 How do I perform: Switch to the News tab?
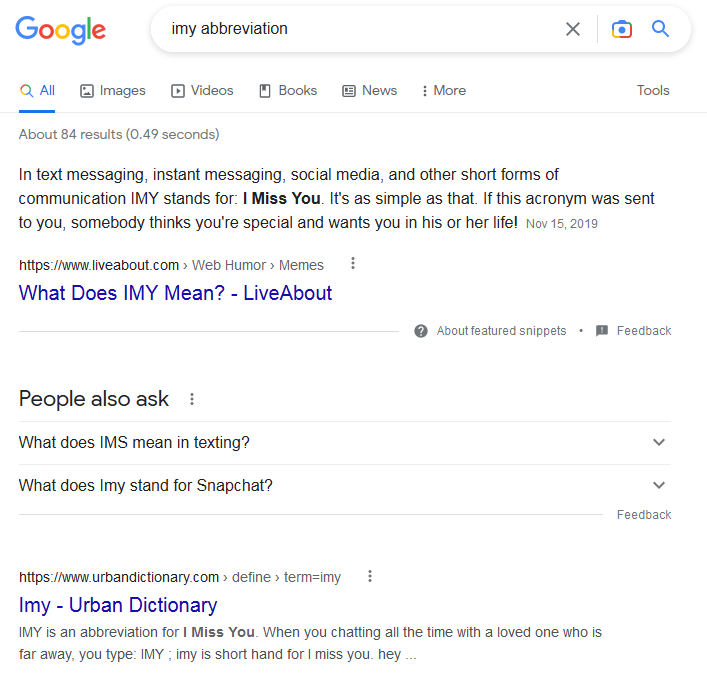pos(369,91)
